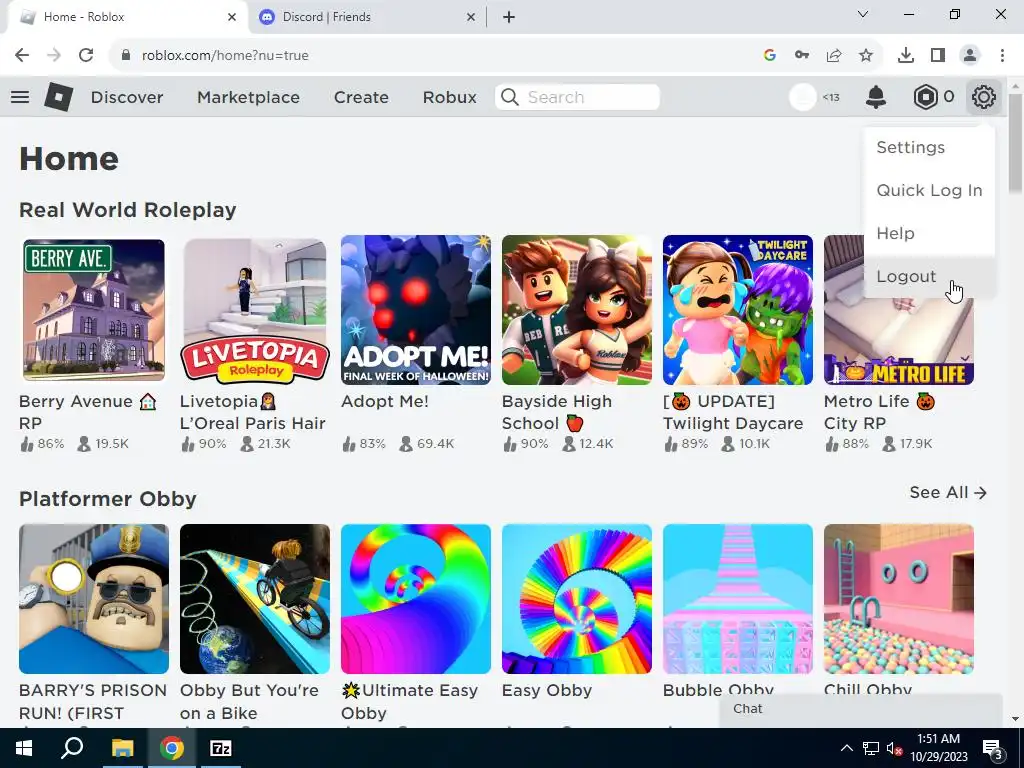Screen dimensions: 1024x768
Task: Open the Chat panel
Action: pos(861,710)
